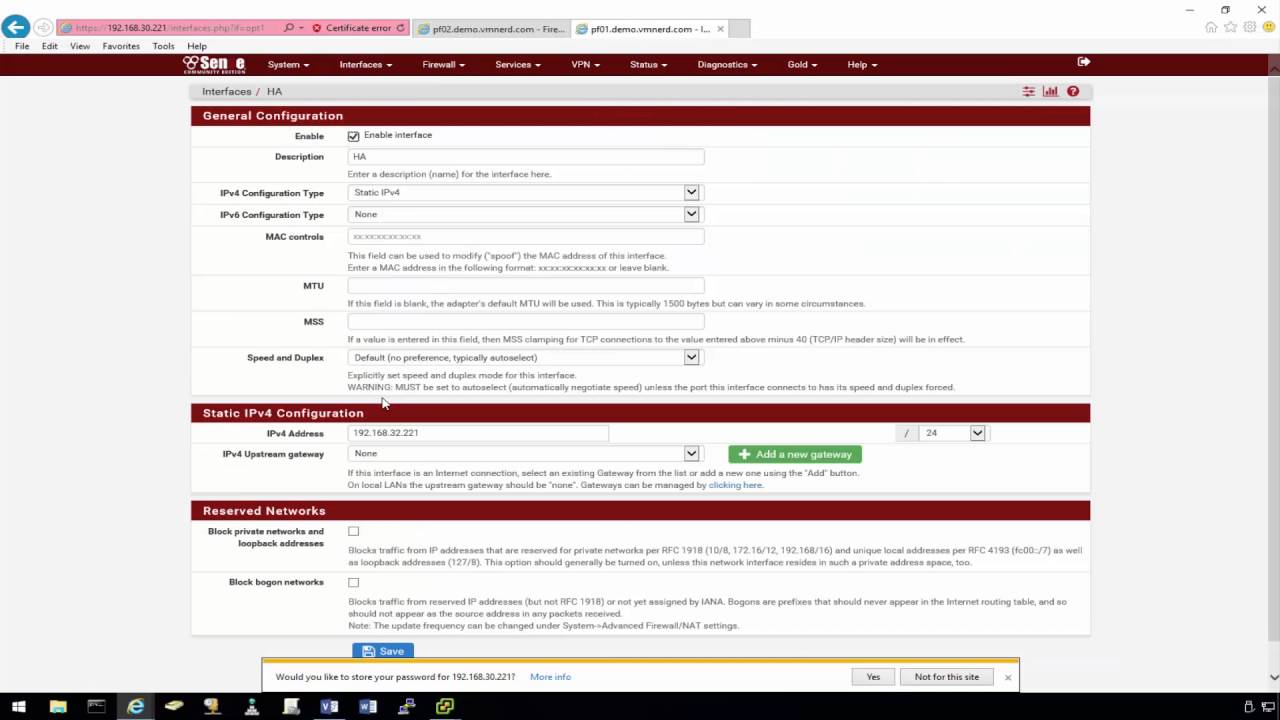Viewport: 1280px width, 720px height.
Task: Open the IE File menu
Action: pos(22,46)
